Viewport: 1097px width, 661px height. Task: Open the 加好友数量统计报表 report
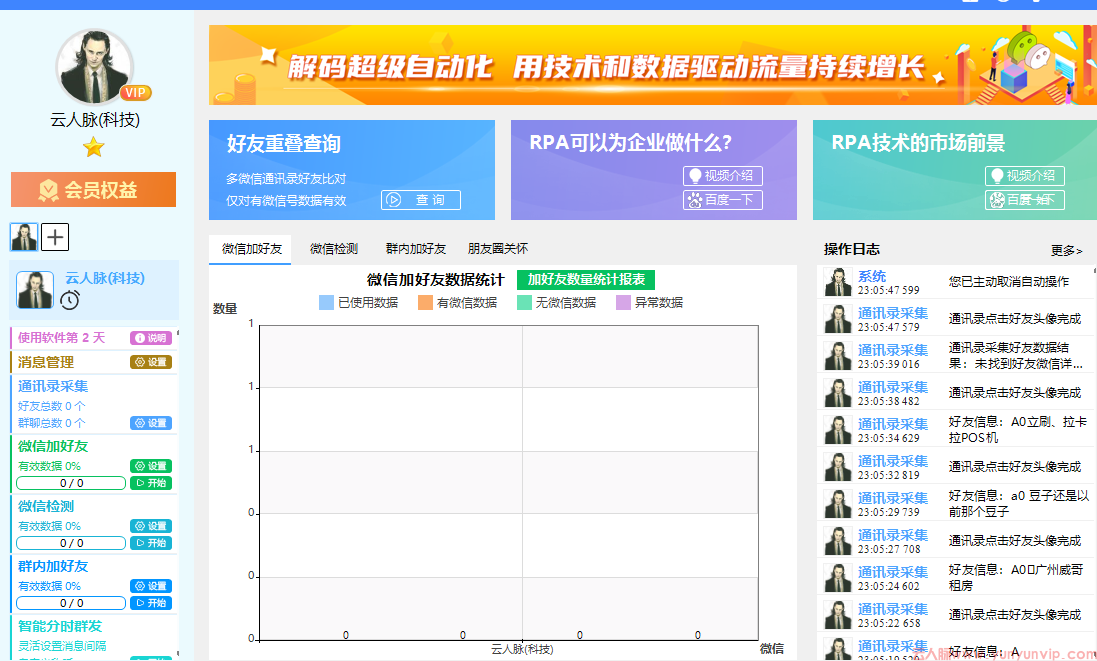pos(586,280)
